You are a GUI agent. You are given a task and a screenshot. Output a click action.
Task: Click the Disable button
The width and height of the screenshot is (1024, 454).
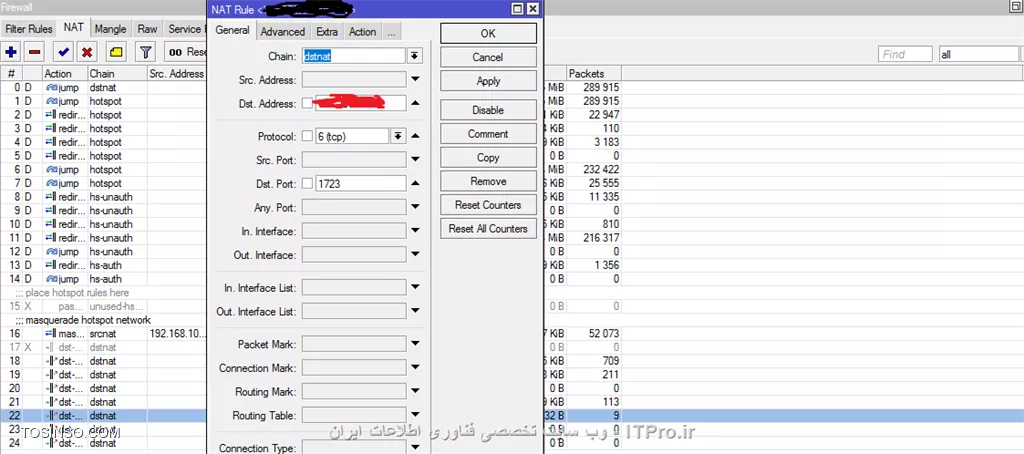click(488, 110)
